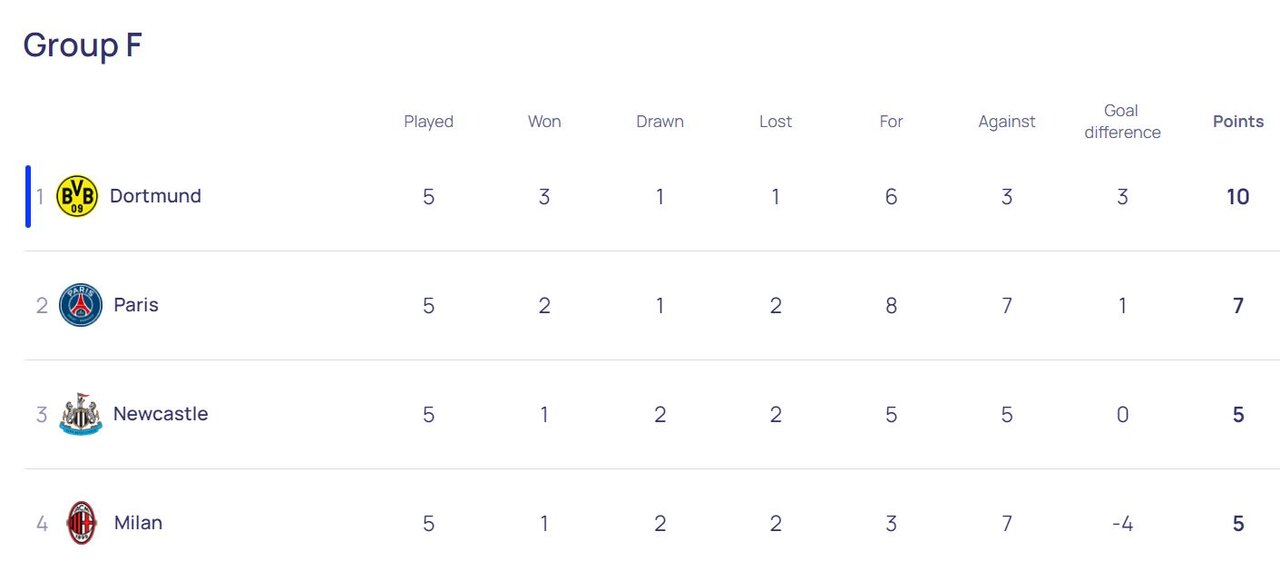The height and width of the screenshot is (571, 1280).
Task: Click the Group F heading
Action: tap(83, 45)
